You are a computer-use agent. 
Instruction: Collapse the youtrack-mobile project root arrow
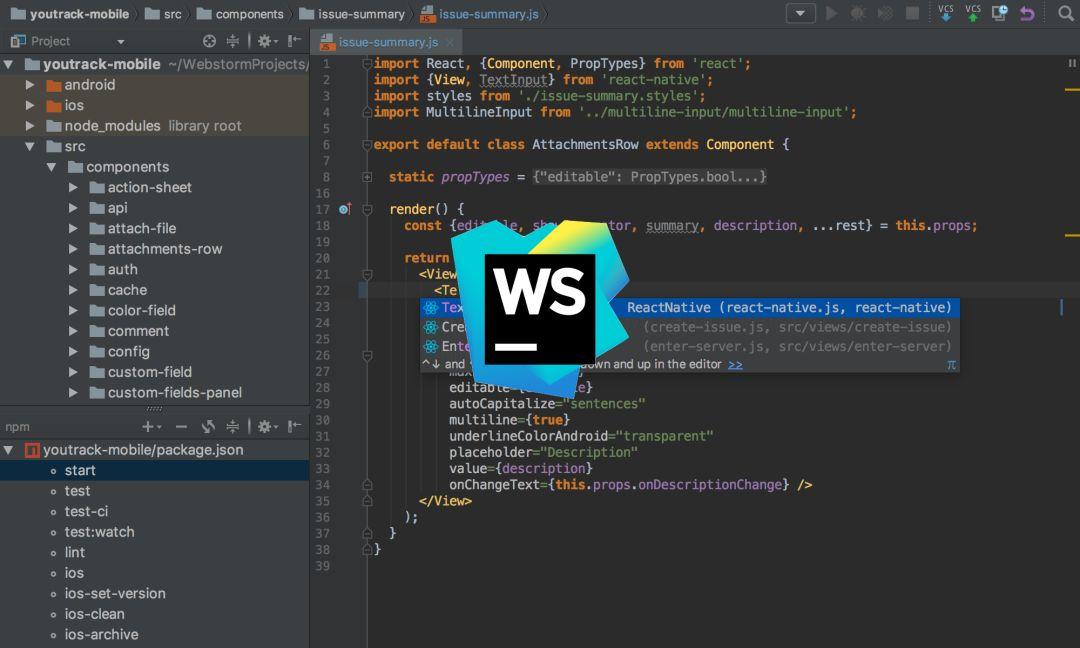(8, 65)
